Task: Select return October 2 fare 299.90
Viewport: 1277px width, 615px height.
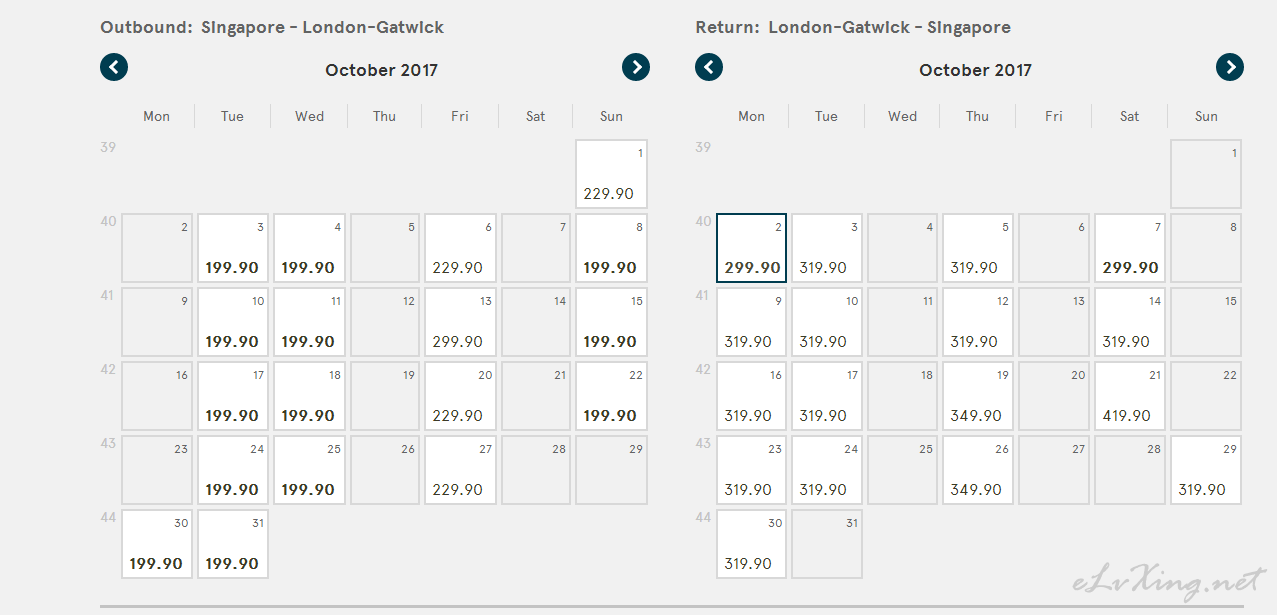Action: 752,248
